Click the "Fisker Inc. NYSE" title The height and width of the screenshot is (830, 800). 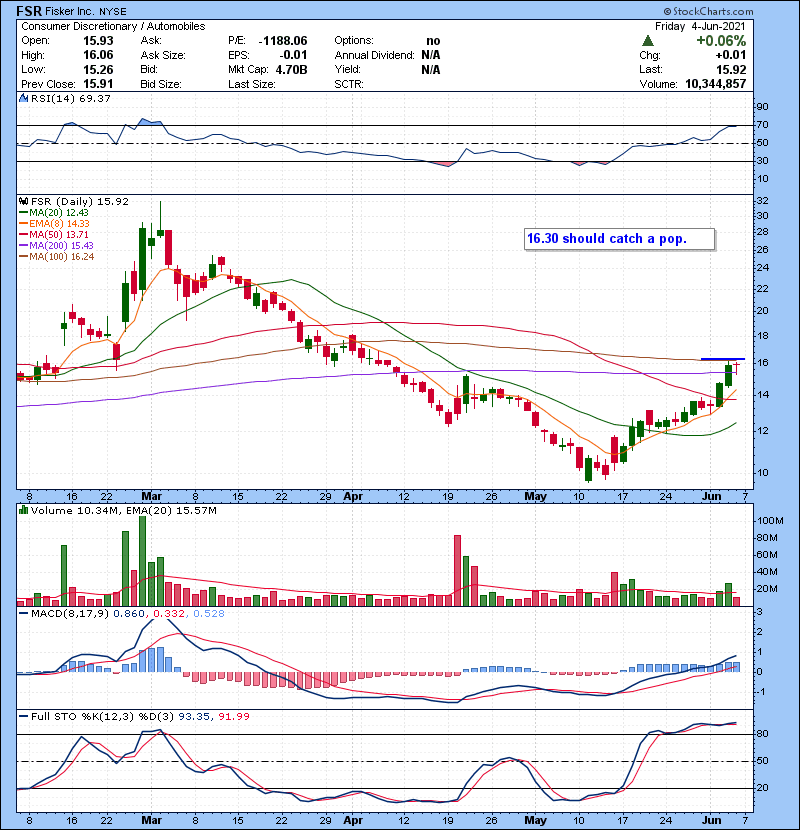[86, 11]
